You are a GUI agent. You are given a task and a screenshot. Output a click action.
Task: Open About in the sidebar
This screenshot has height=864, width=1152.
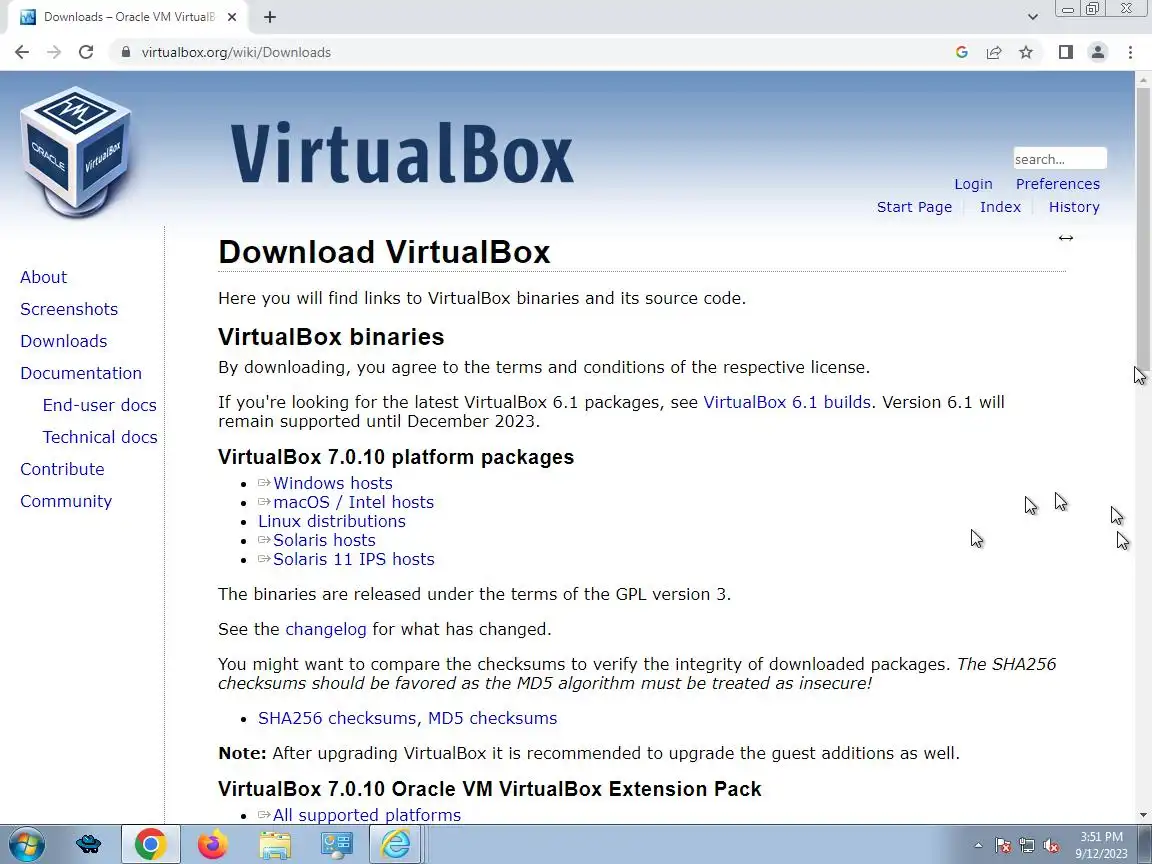click(x=43, y=277)
